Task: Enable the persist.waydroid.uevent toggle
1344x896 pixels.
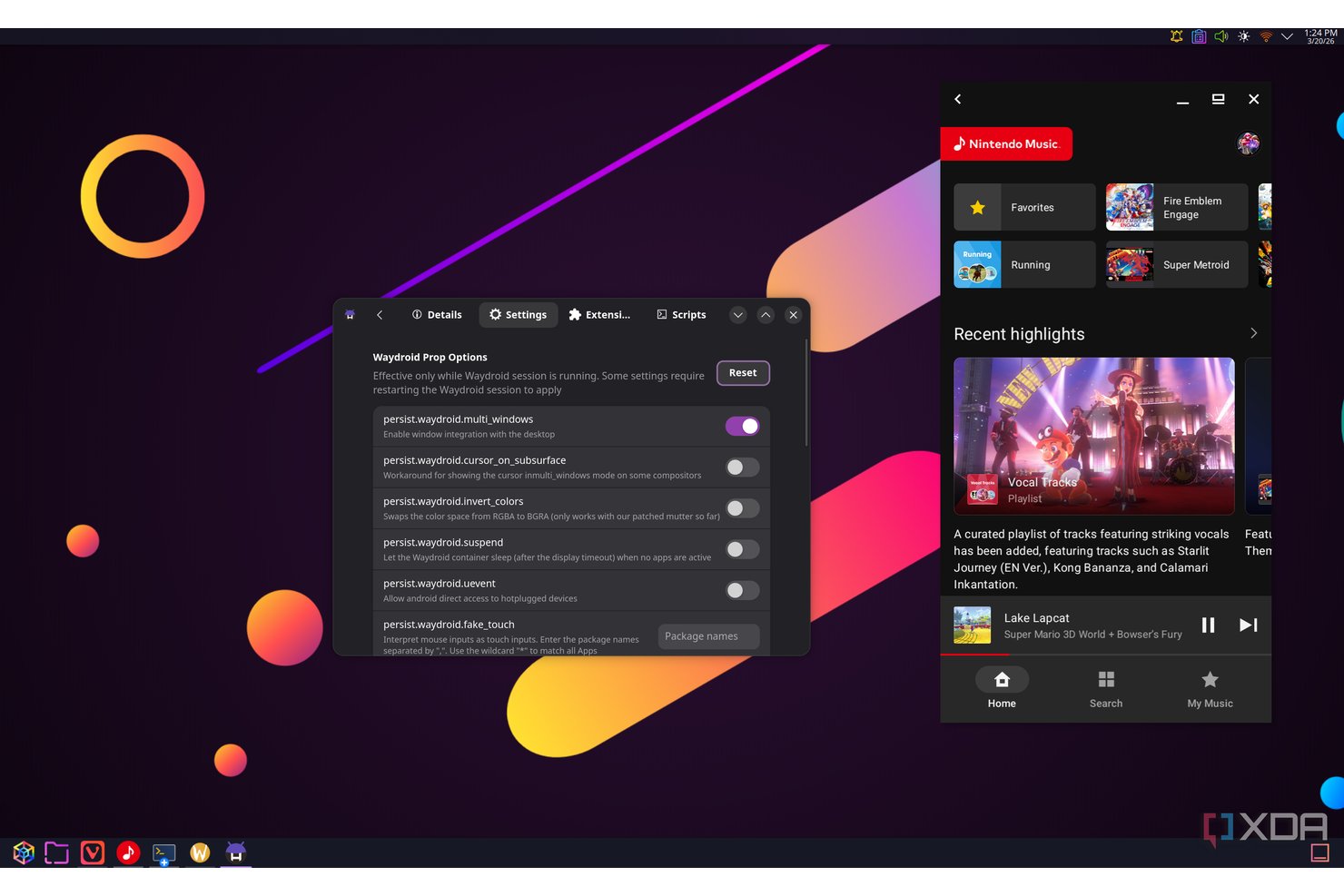Action: (x=743, y=590)
